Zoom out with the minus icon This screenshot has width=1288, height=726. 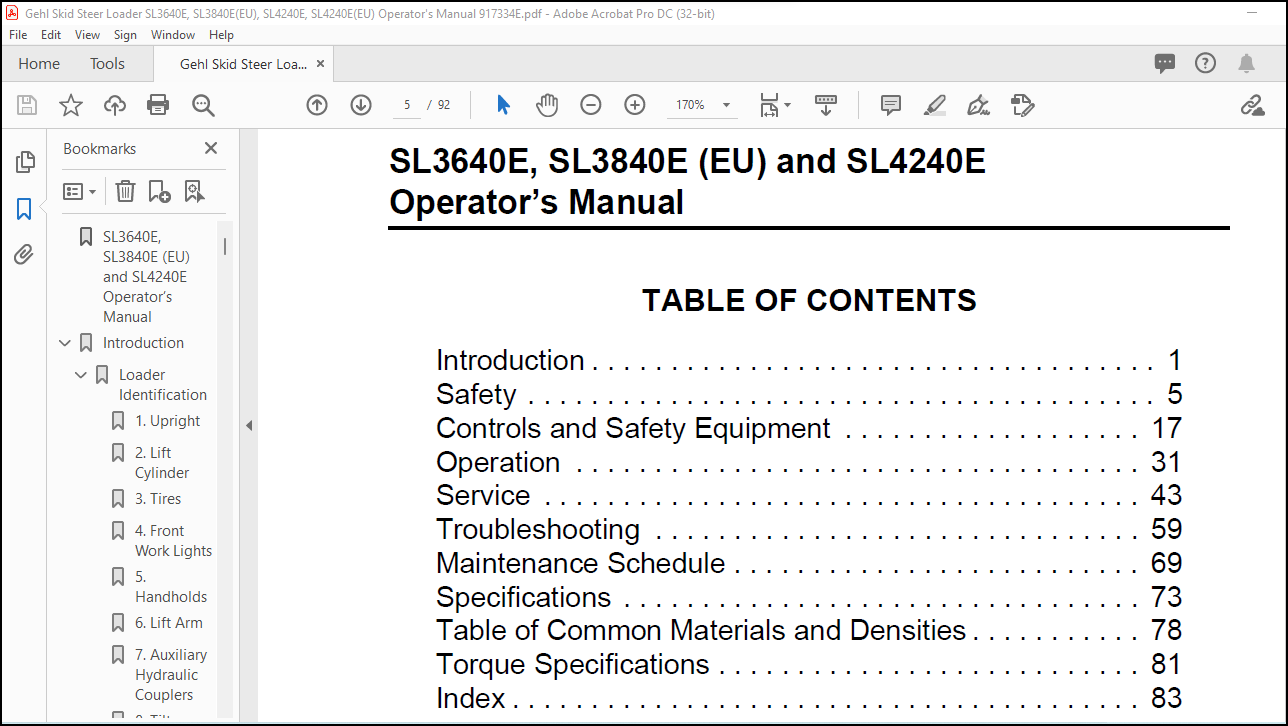591,105
